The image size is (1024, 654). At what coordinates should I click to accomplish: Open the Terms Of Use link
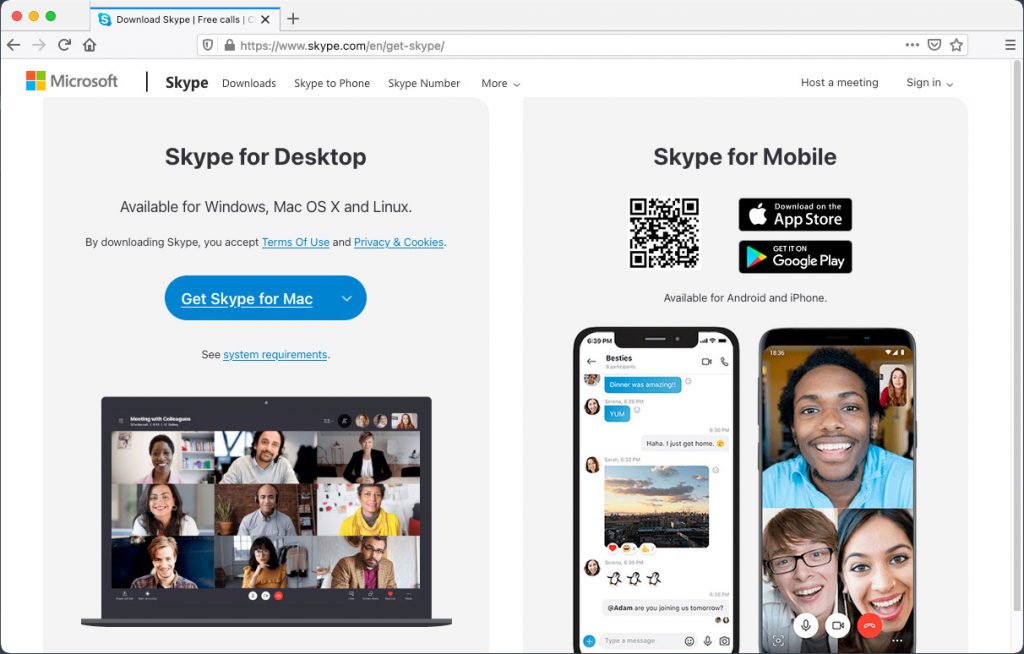tap(295, 242)
